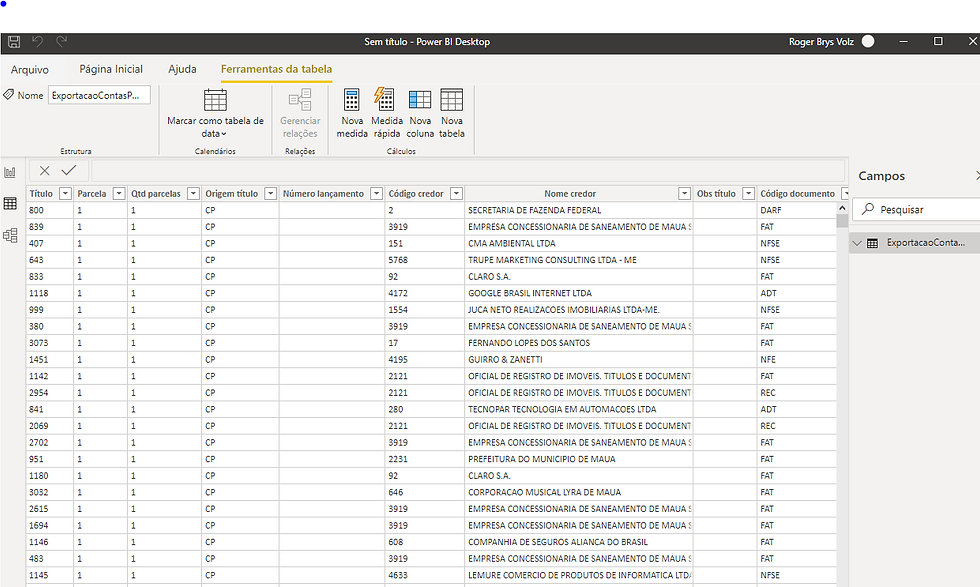
Task: Click the Pesquisar search field
Action: (916, 209)
